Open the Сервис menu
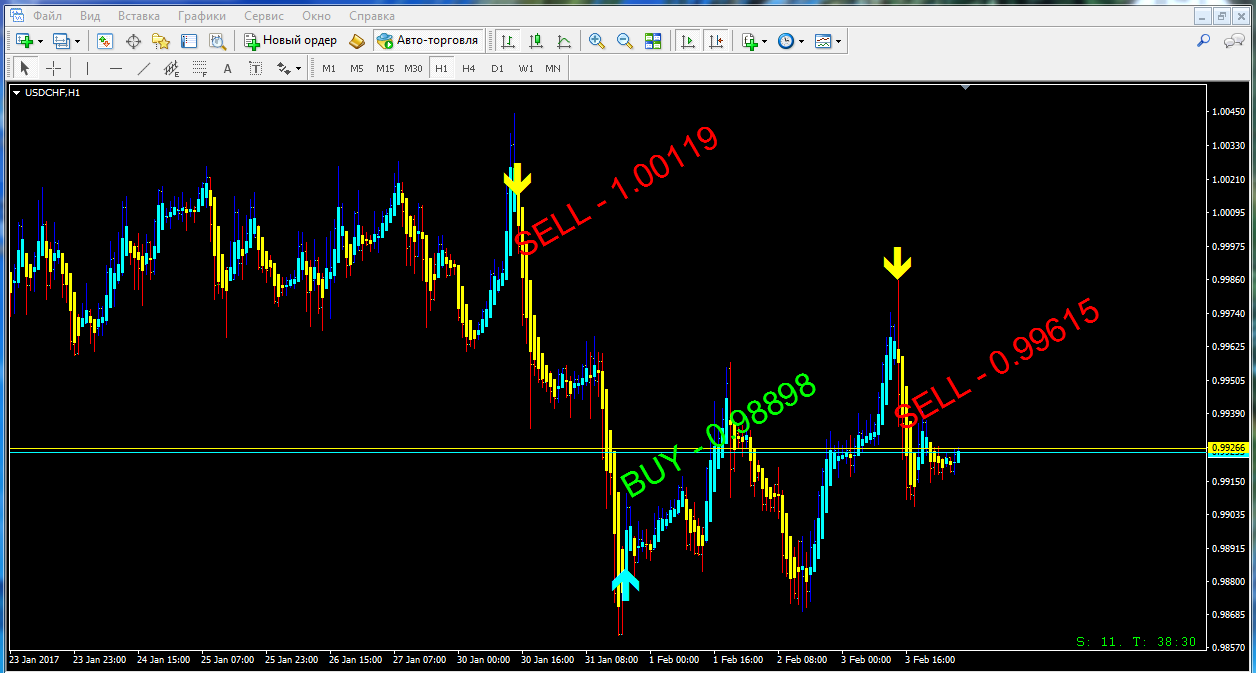The width and height of the screenshot is (1256, 673). 263,16
